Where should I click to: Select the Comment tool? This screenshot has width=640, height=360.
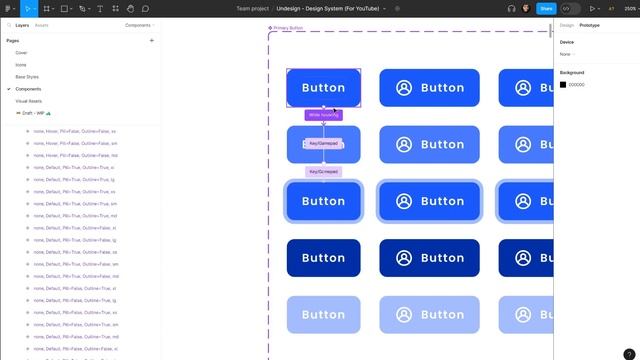click(x=145, y=9)
